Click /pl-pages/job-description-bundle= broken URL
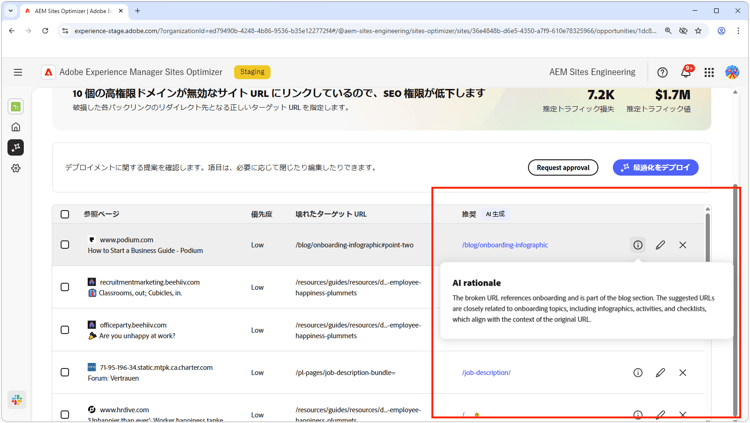The width and height of the screenshot is (750, 423). tap(345, 373)
